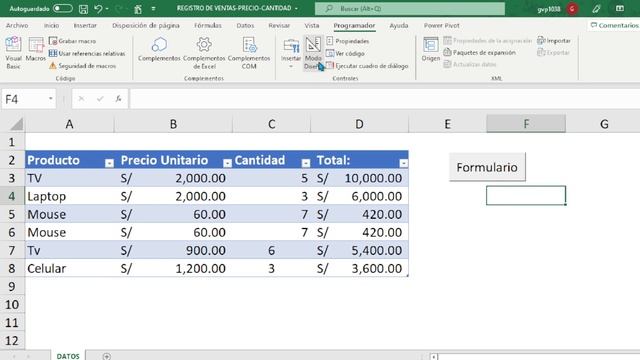
Task: Open the Power Pivot tab
Action: [442, 25]
